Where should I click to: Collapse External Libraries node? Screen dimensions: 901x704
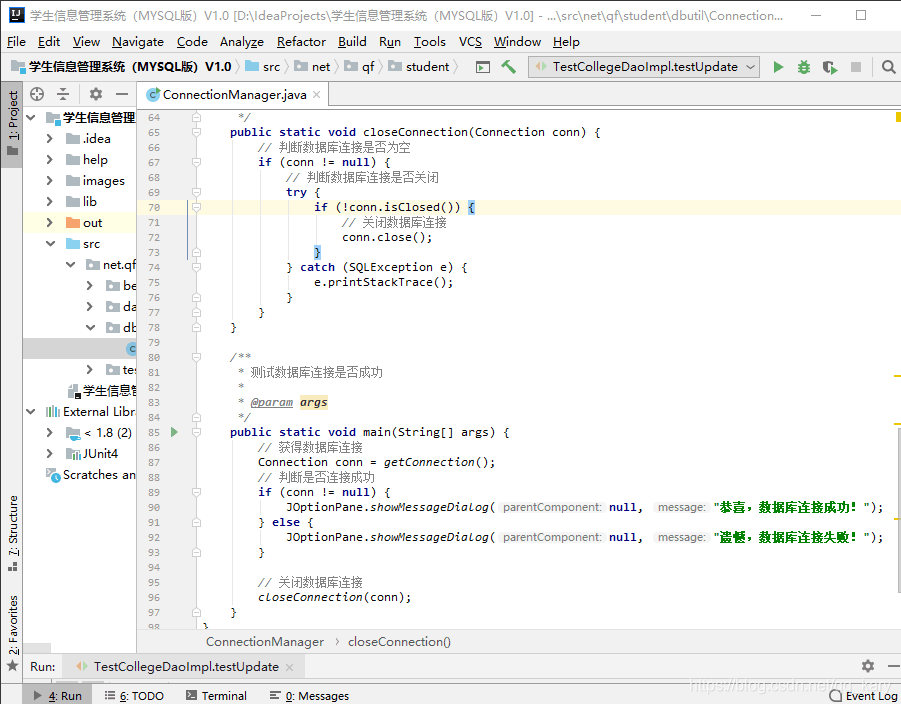coord(31,411)
